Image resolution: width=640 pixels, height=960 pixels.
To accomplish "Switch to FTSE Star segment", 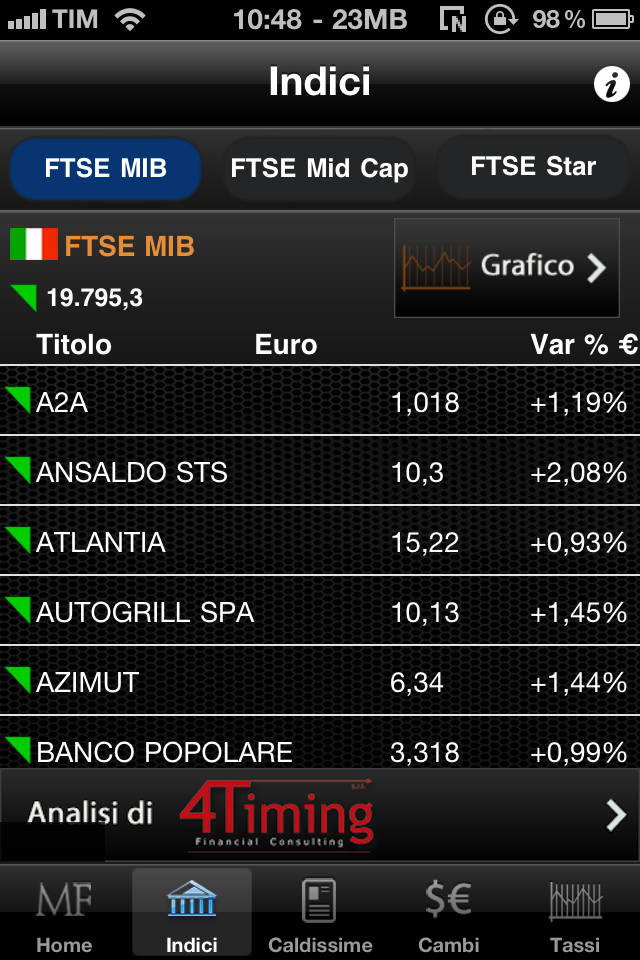I will (533, 167).
